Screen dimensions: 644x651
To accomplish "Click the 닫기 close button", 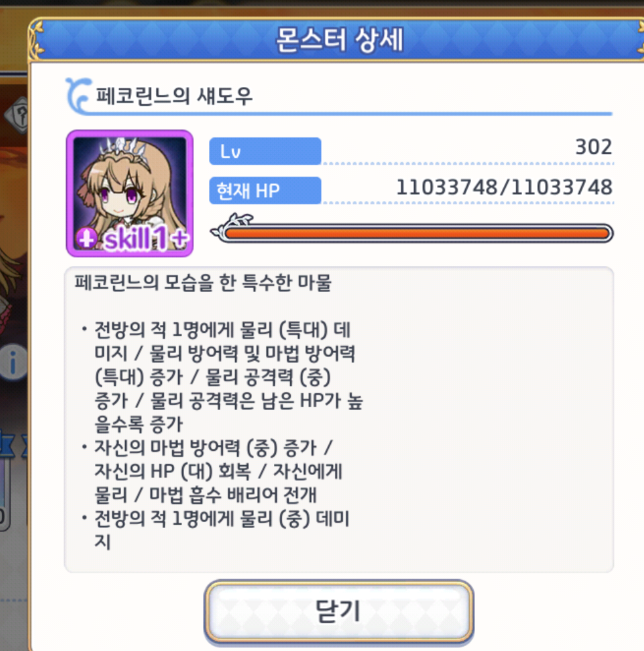I will tap(338, 611).
